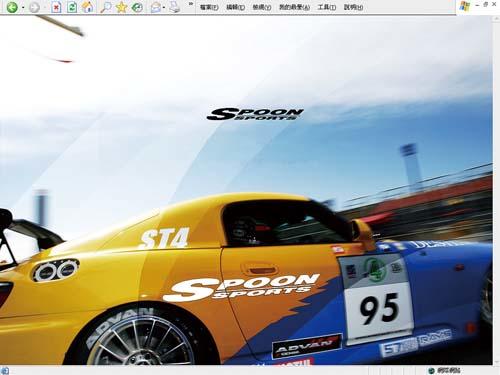
Task: Click the Internet zone globe in status bar
Action: 432,370
